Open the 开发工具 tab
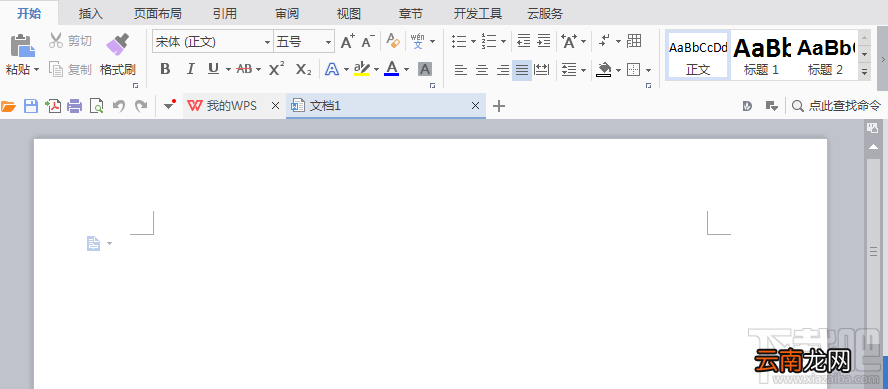 pyautogui.click(x=477, y=13)
